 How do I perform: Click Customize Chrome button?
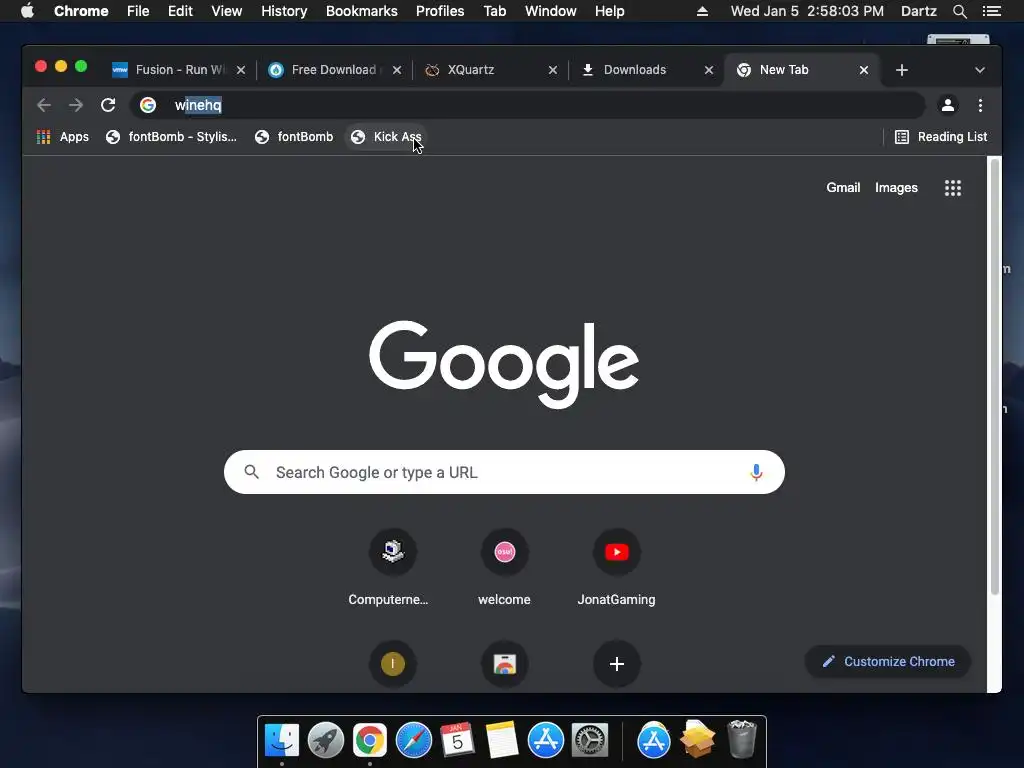[x=888, y=662]
